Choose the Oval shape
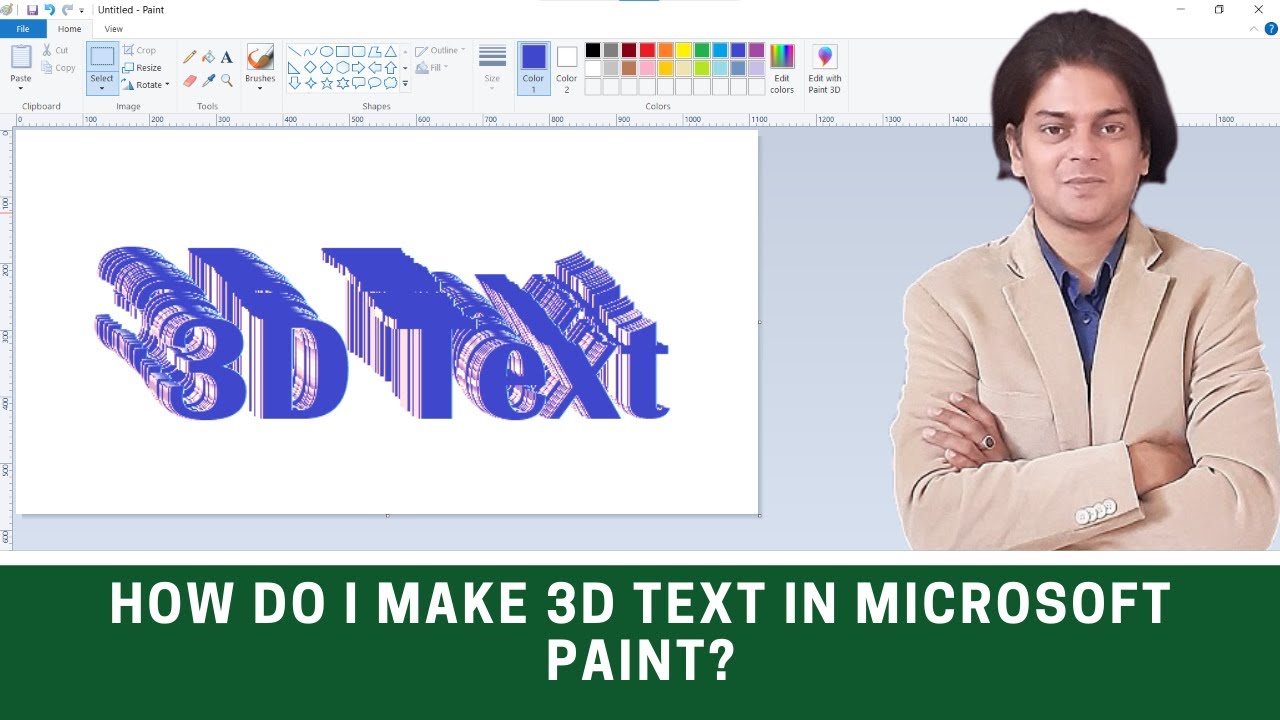 (326, 51)
